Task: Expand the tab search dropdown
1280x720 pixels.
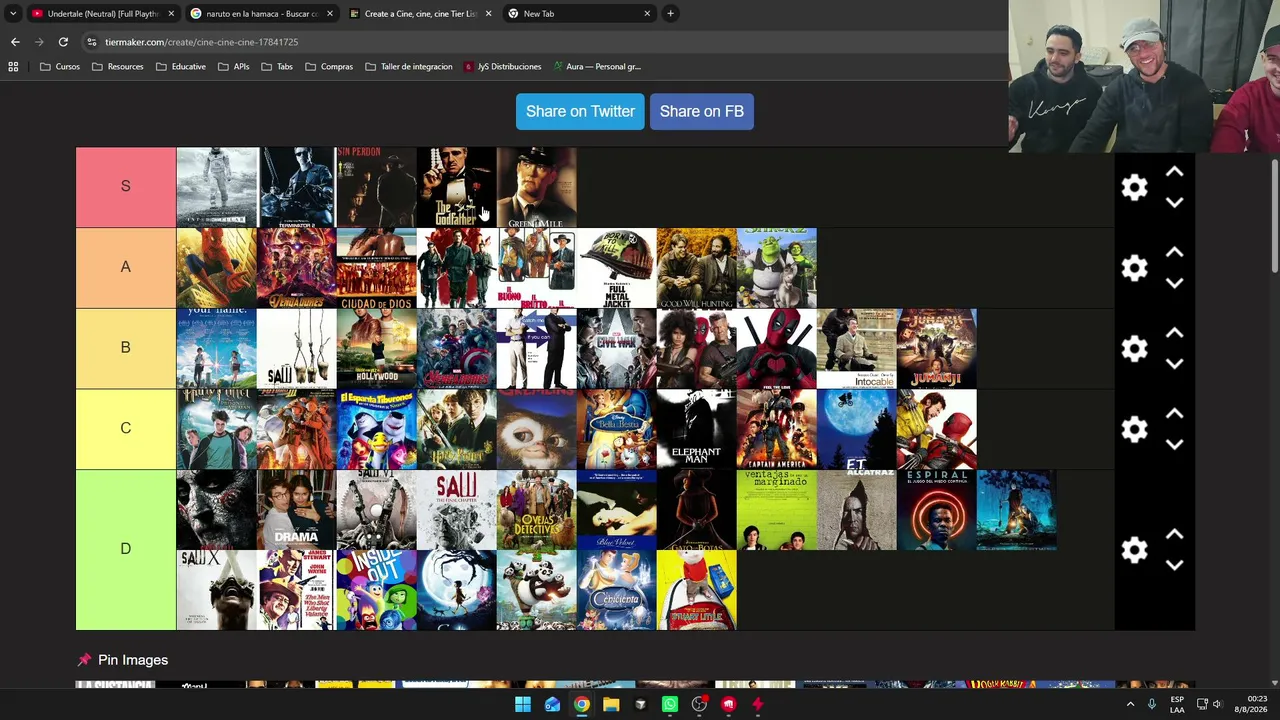Action: 12,14
